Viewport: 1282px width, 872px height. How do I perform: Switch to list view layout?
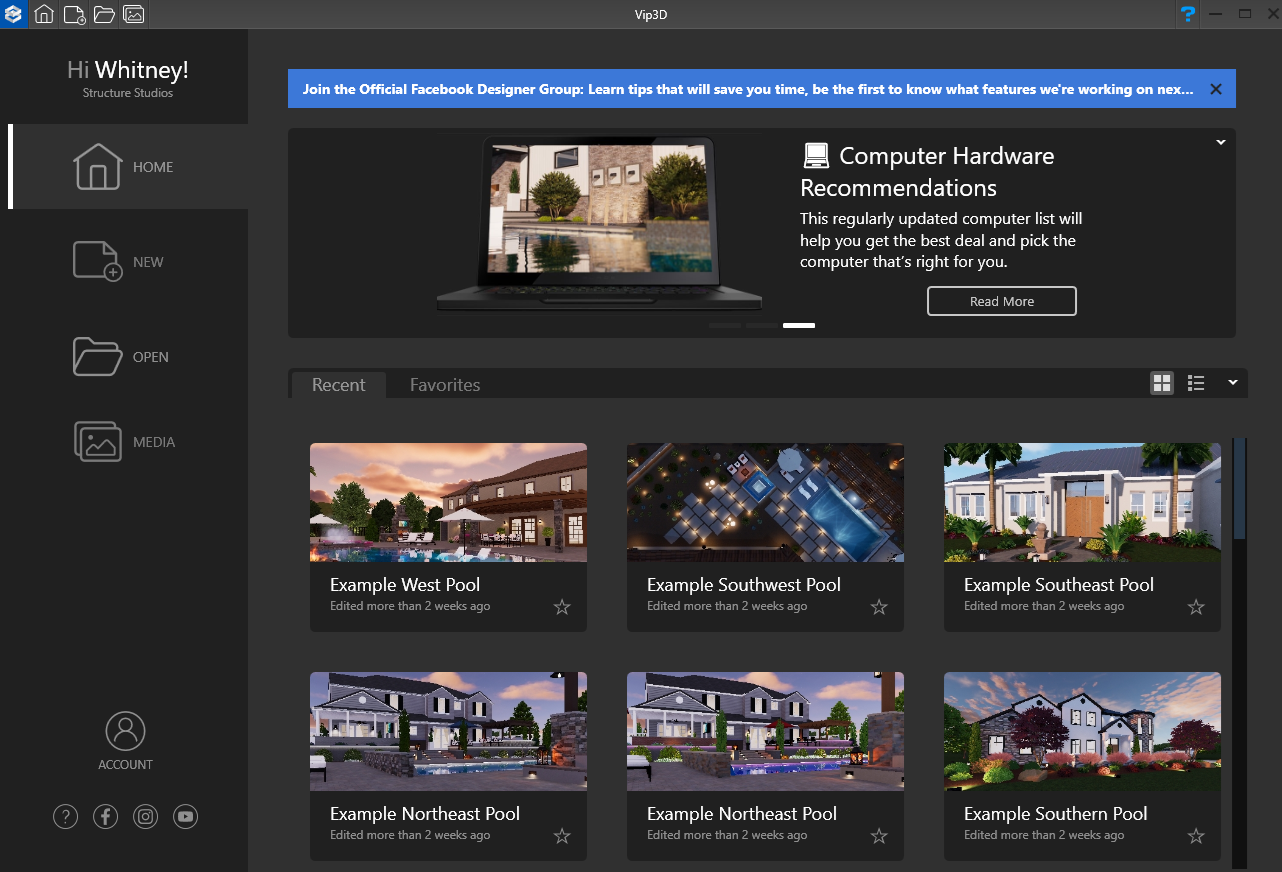pos(1196,383)
